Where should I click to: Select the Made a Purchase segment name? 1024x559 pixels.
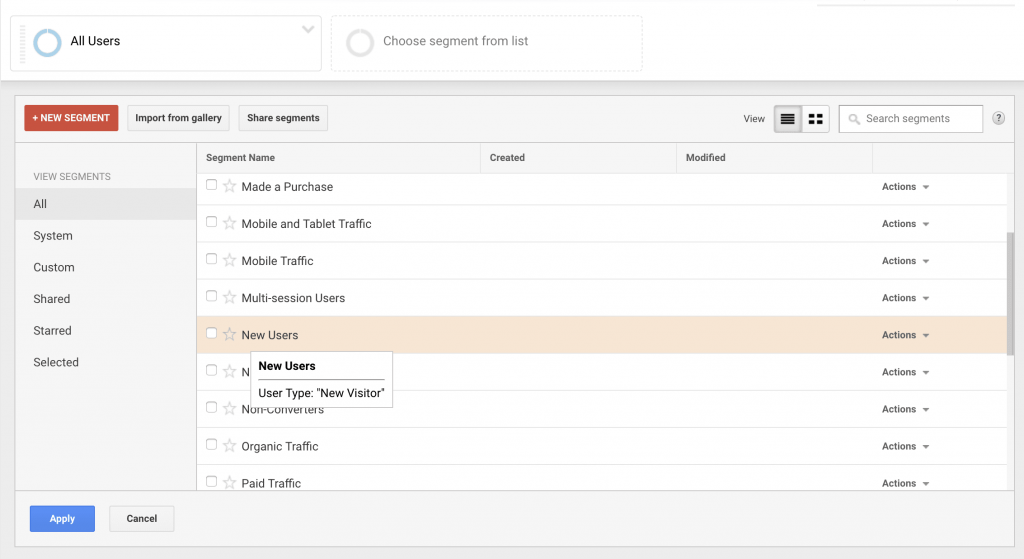tap(287, 187)
